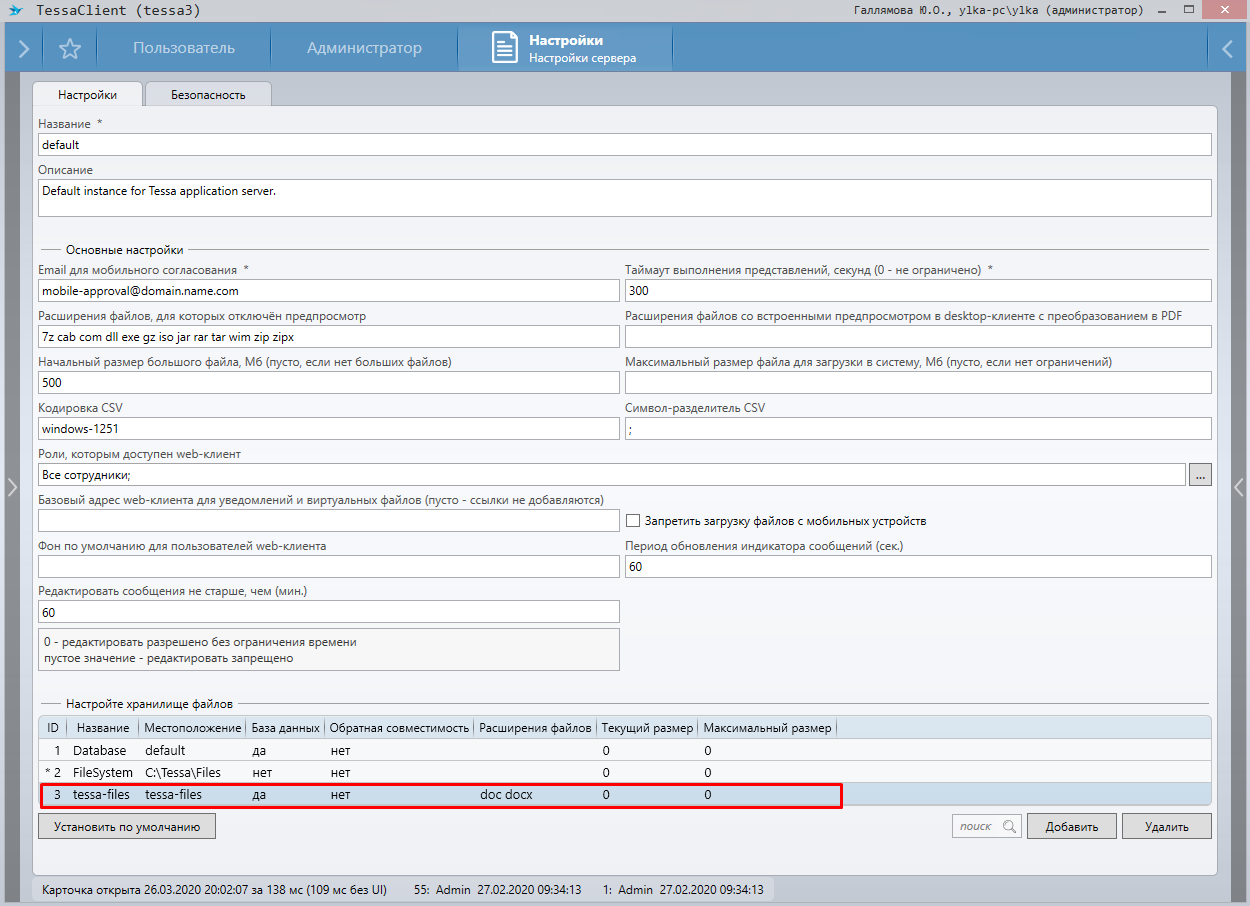Click the left edge panel arrow
This screenshot has width=1250, height=906.
pos(11,487)
